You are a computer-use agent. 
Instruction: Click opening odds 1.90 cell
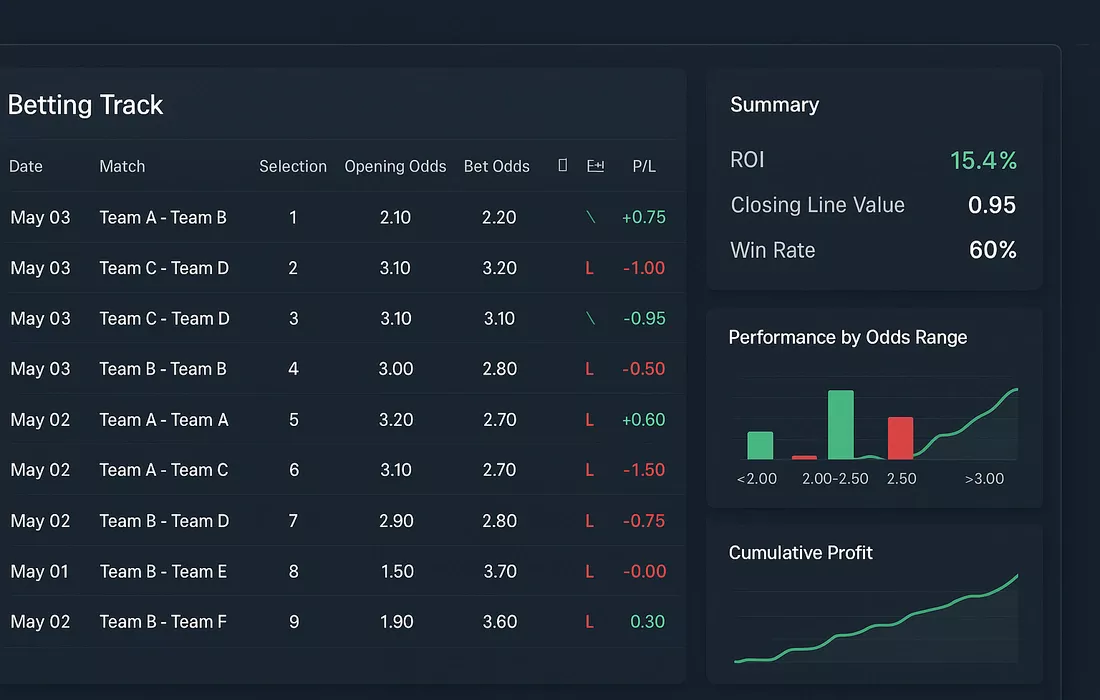tap(396, 622)
